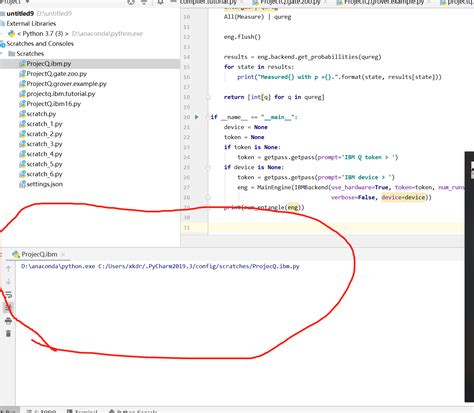The image size is (474, 413).
Task: Collapse the code fold marker at line 25
Action: click(x=208, y=167)
